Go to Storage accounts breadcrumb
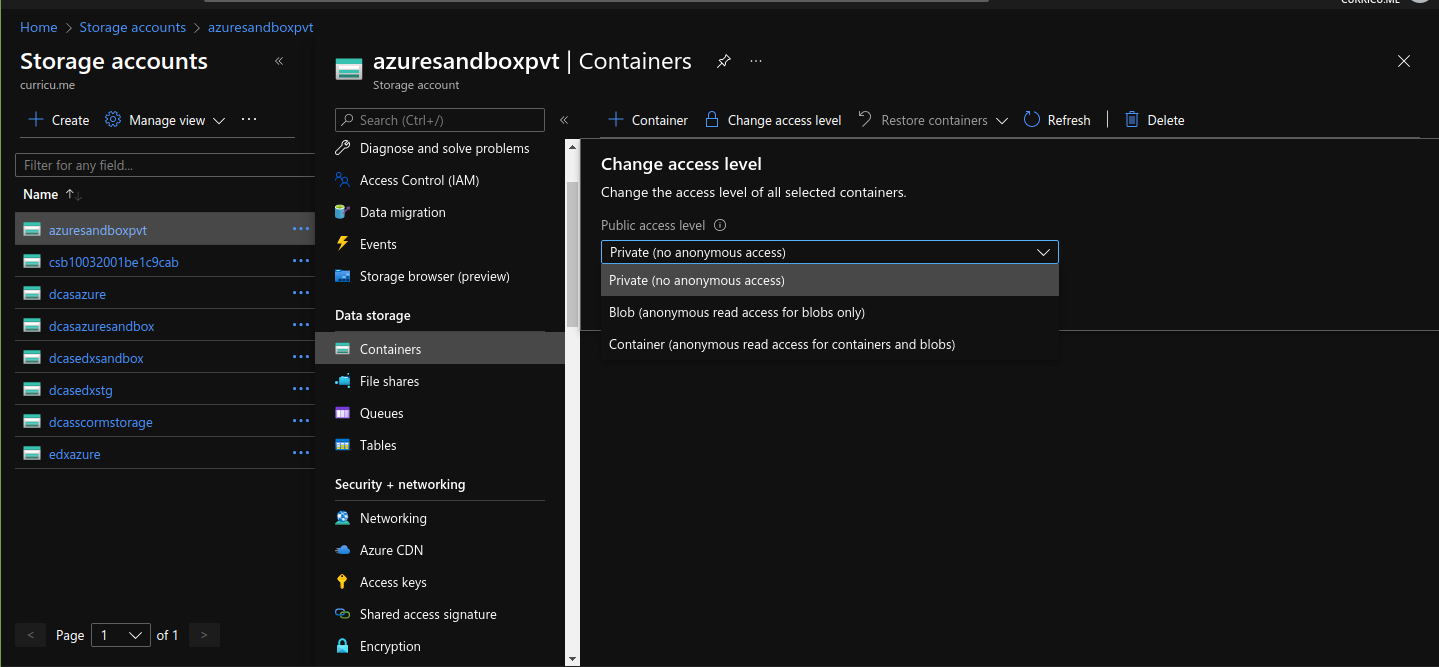 pyautogui.click(x=132, y=27)
